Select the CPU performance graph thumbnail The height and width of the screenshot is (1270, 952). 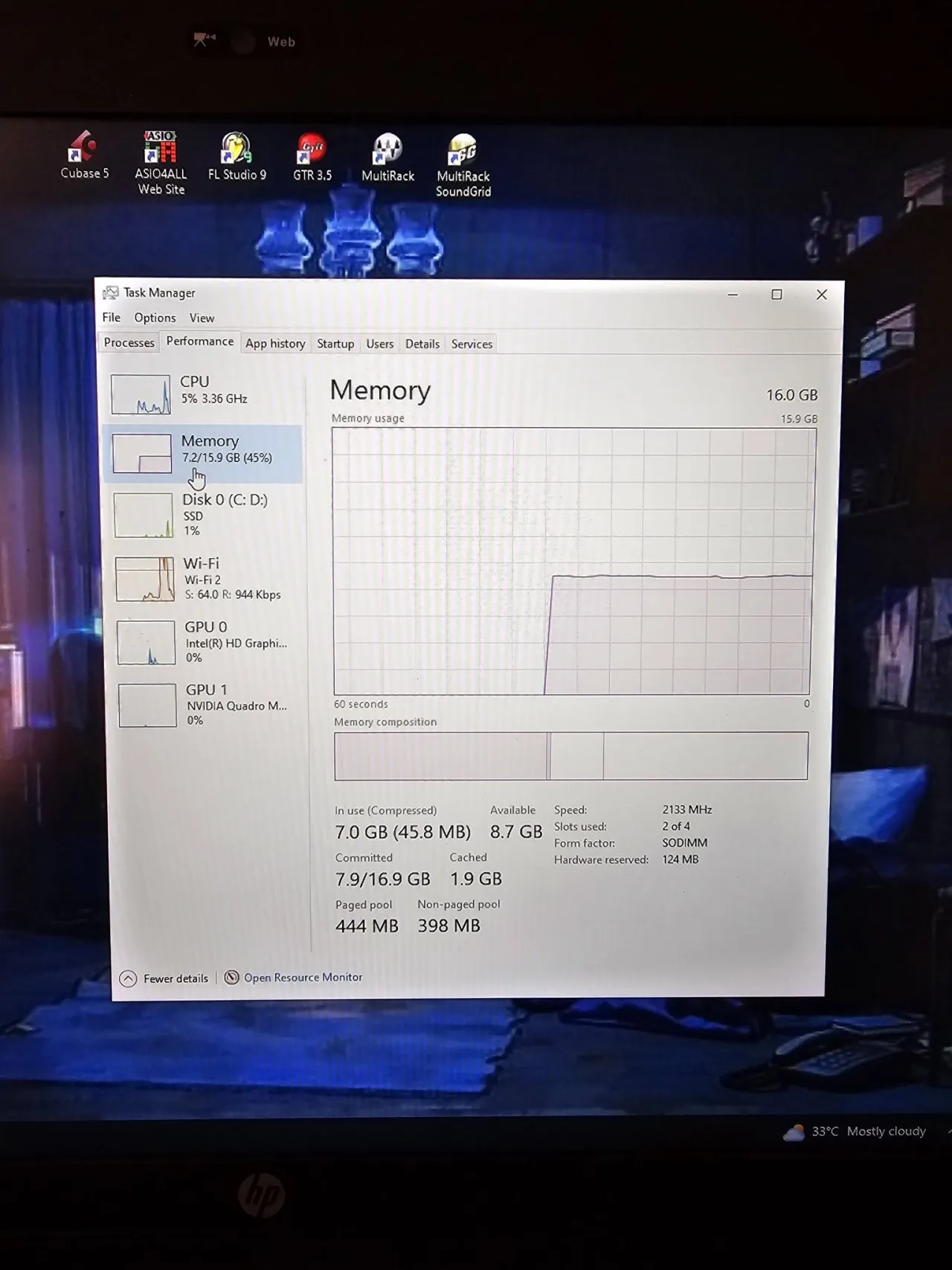tap(141, 394)
